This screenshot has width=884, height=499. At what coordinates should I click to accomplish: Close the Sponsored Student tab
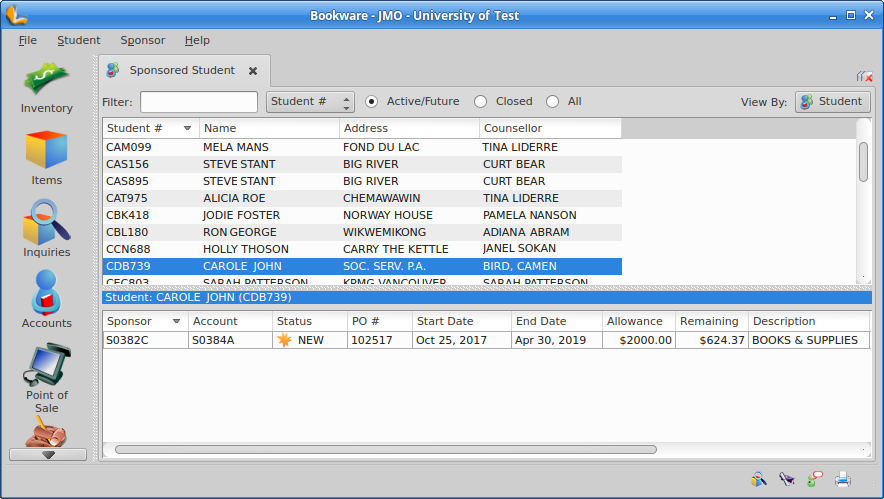coord(253,71)
